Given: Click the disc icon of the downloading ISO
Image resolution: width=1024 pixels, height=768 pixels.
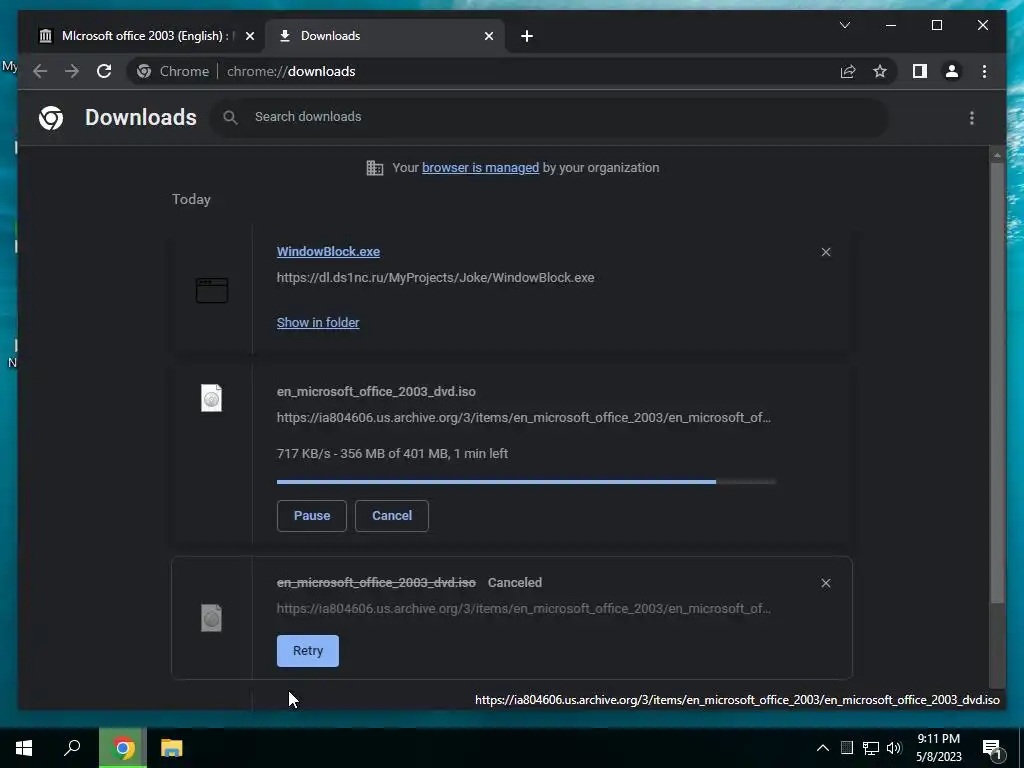Looking at the screenshot, I should [x=211, y=398].
